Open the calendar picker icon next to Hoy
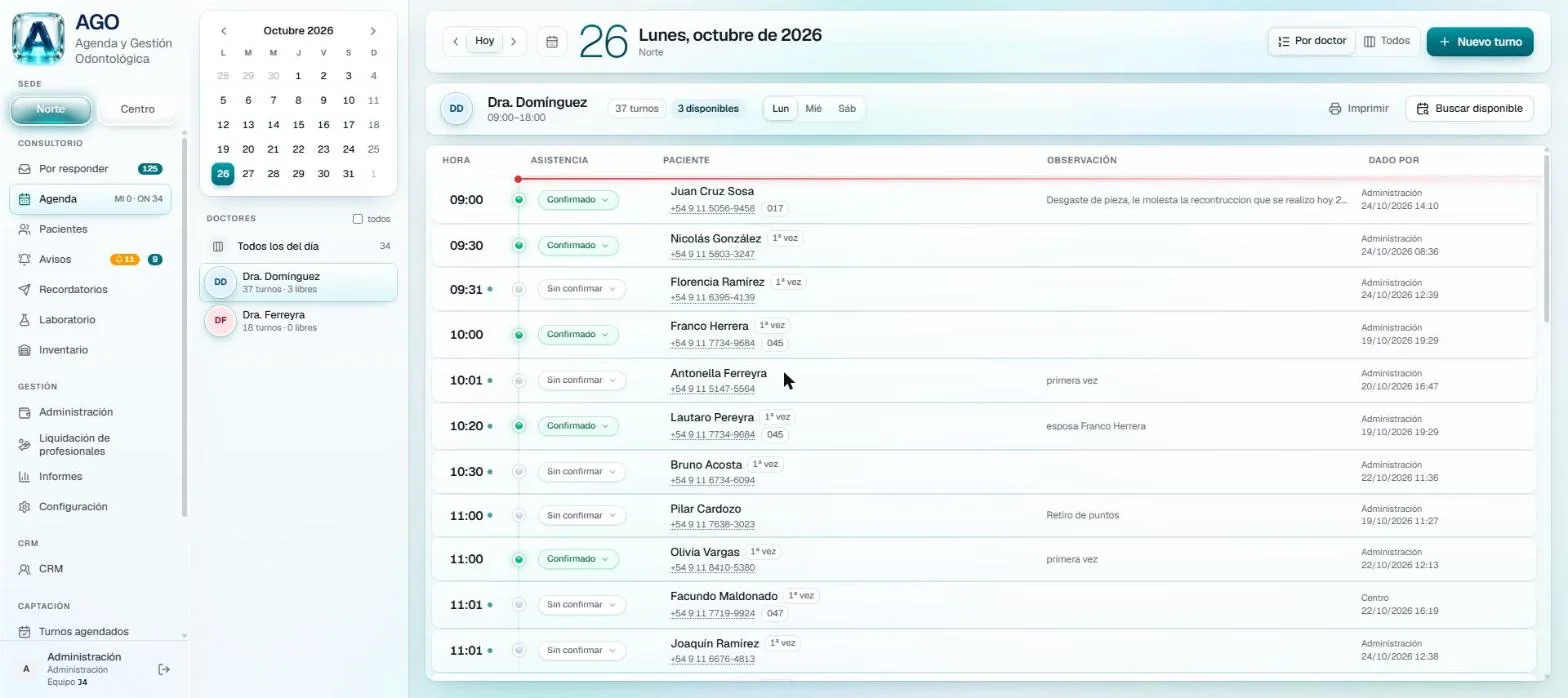Image resolution: width=1568 pixels, height=698 pixels. click(552, 42)
